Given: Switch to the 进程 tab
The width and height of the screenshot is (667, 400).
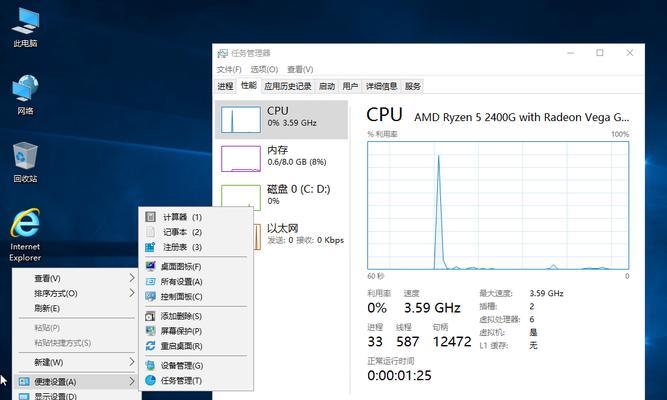Looking at the screenshot, I should [x=225, y=86].
